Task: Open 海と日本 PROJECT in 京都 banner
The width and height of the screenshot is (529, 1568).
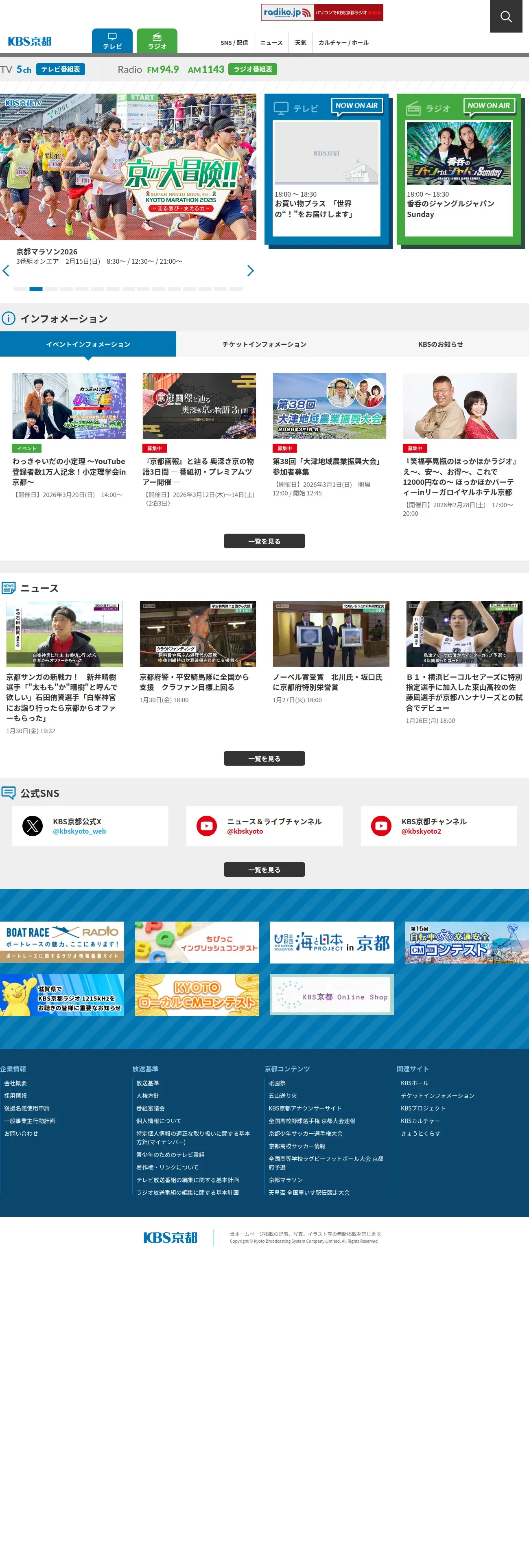Action: tap(332, 942)
